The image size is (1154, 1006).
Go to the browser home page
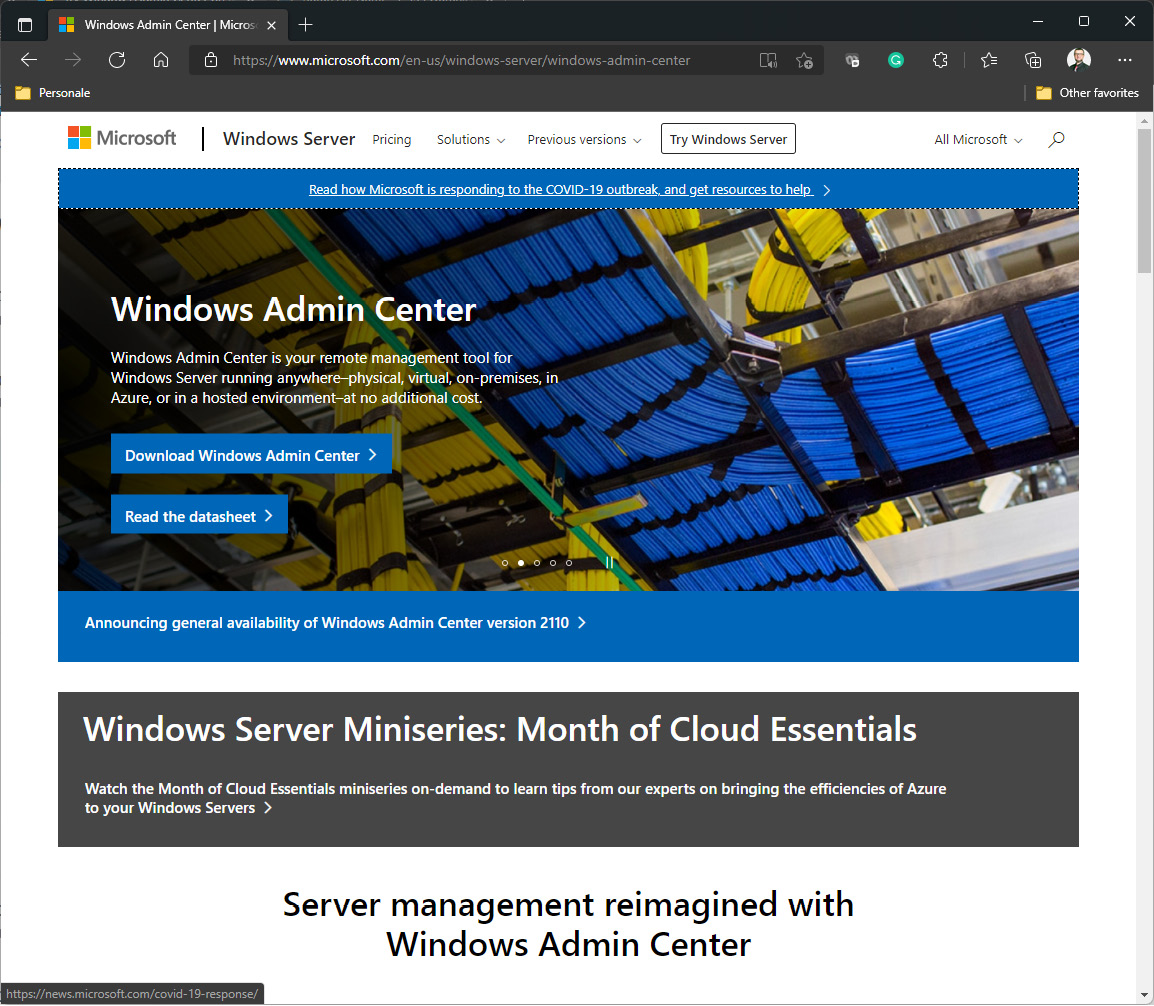(161, 60)
